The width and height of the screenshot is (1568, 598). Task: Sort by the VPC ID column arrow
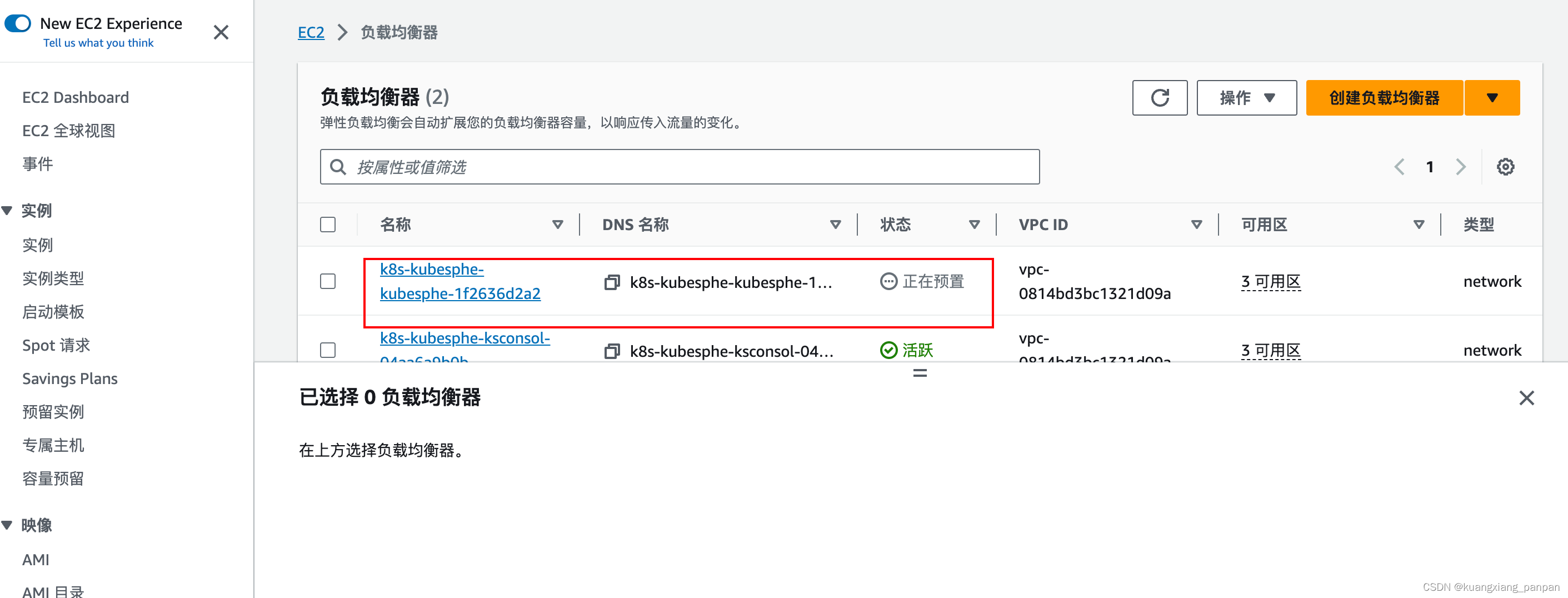click(x=1196, y=225)
